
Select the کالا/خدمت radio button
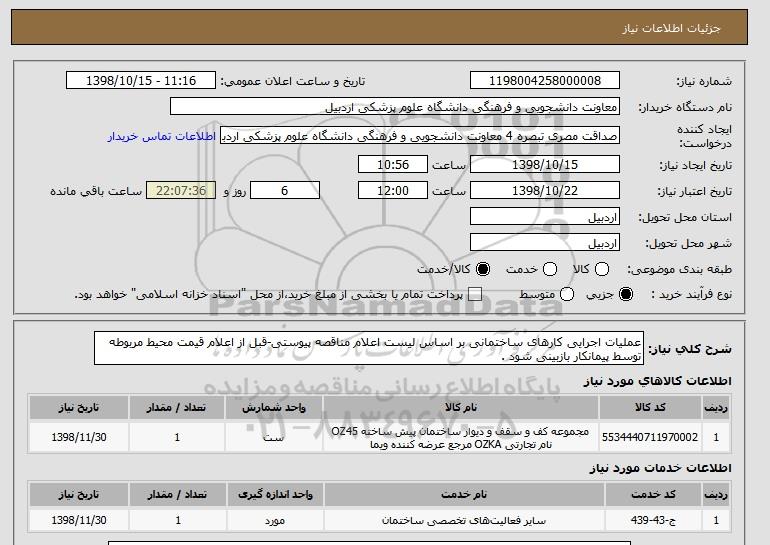[x=483, y=269]
